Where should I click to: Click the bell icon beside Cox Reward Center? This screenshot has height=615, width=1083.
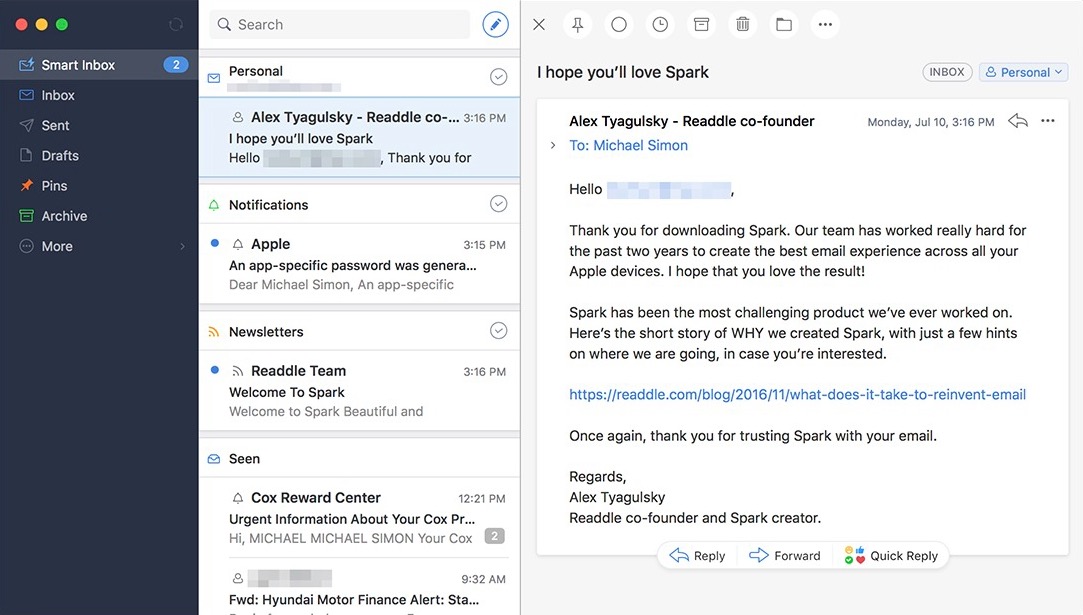coord(238,498)
